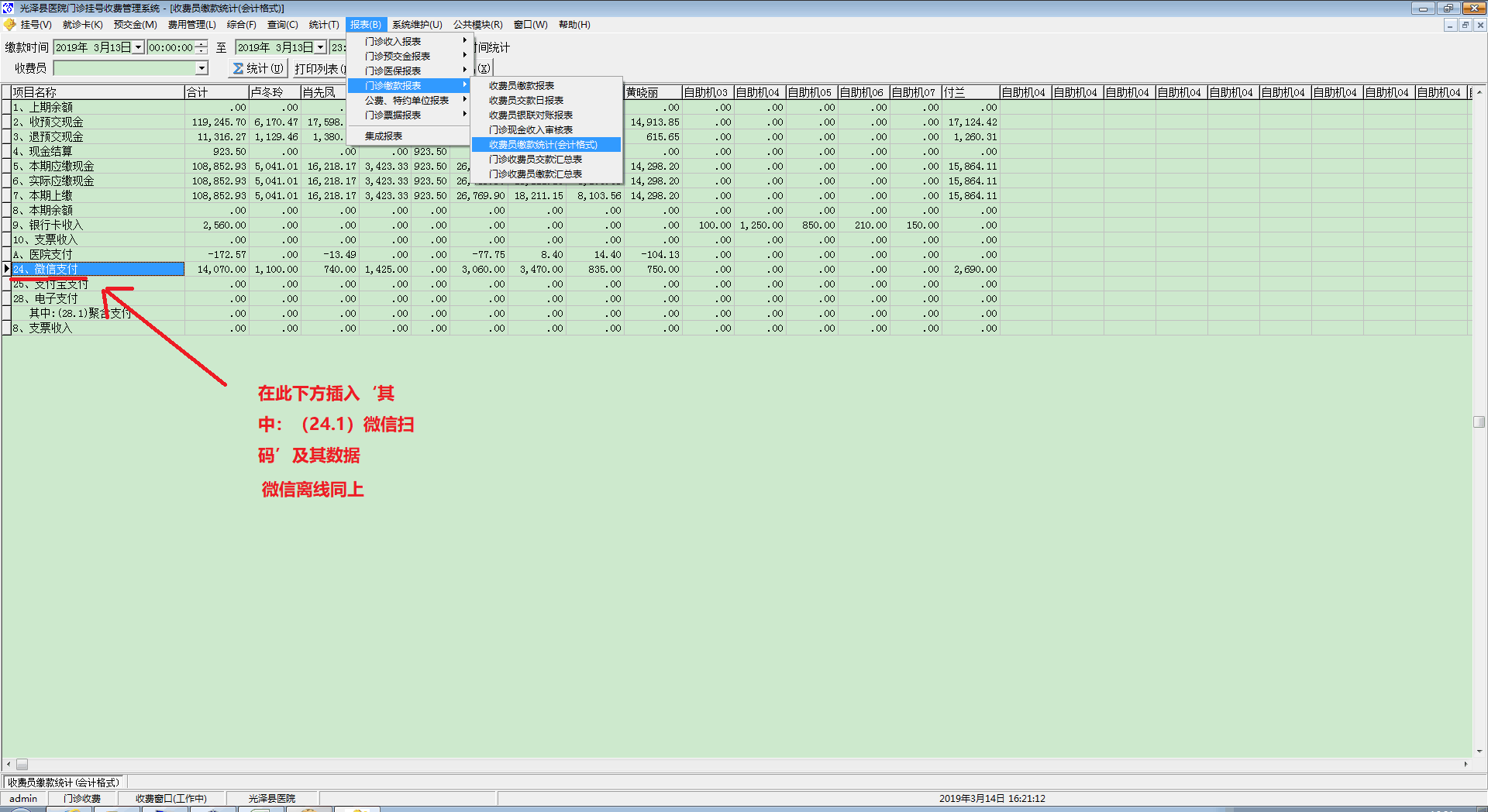Click the application icon in title bar

pyautogui.click(x=9, y=8)
